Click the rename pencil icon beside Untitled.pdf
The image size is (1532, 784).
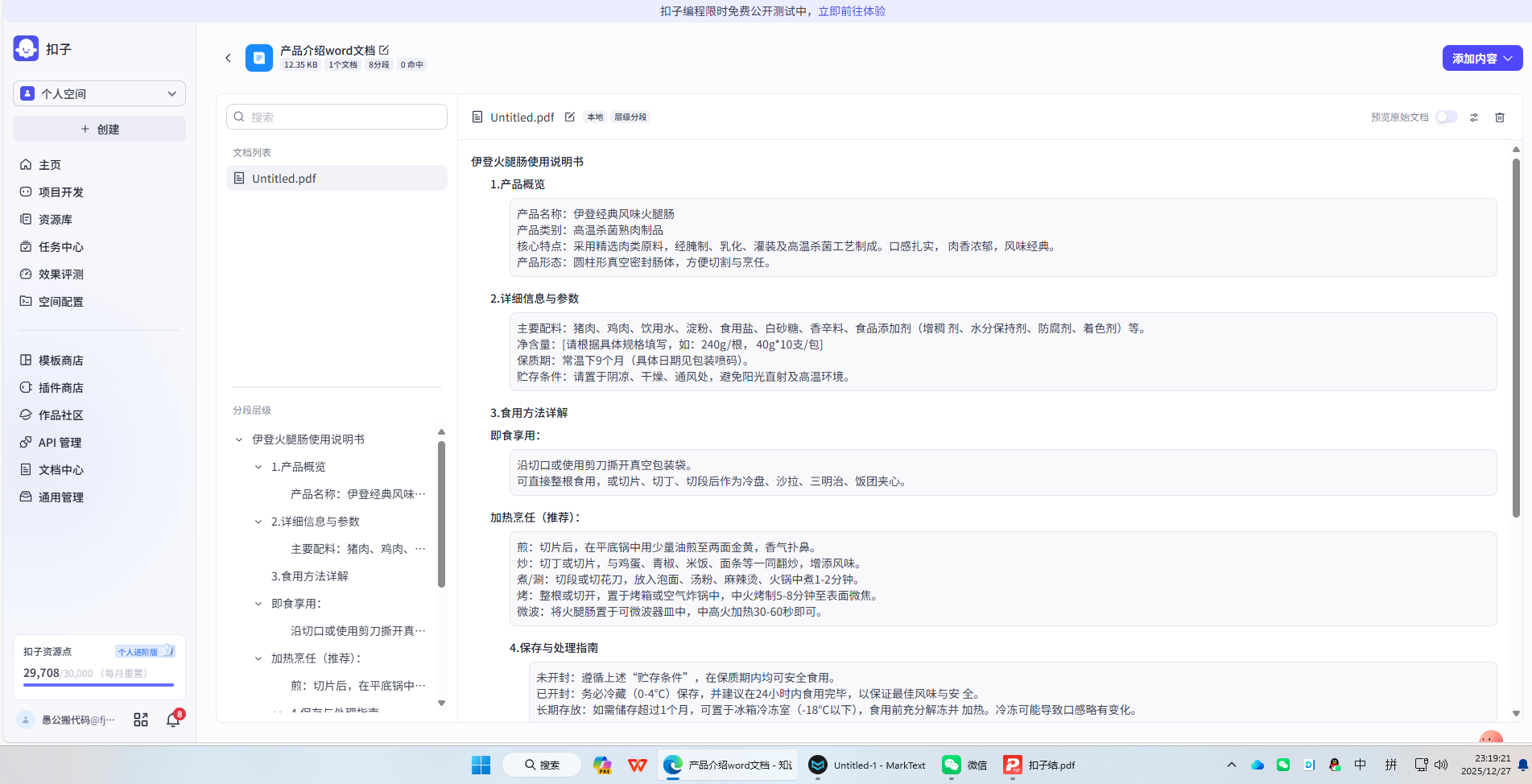pos(570,117)
